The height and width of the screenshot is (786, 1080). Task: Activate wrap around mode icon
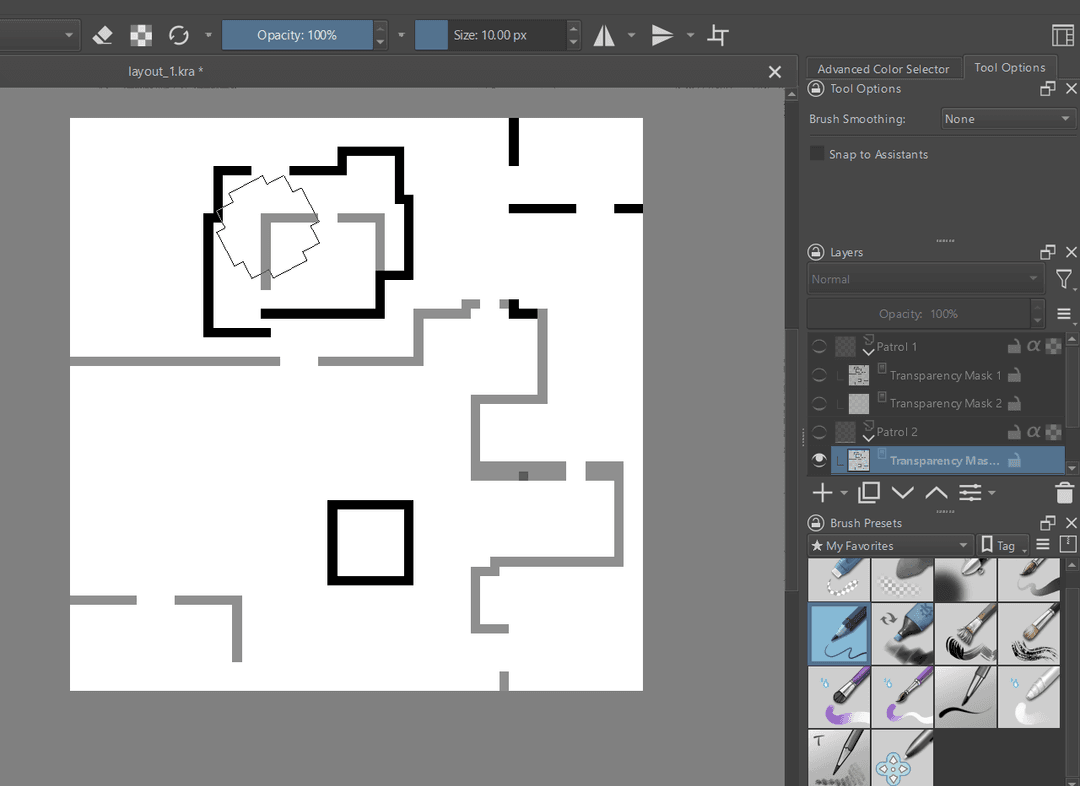[718, 35]
